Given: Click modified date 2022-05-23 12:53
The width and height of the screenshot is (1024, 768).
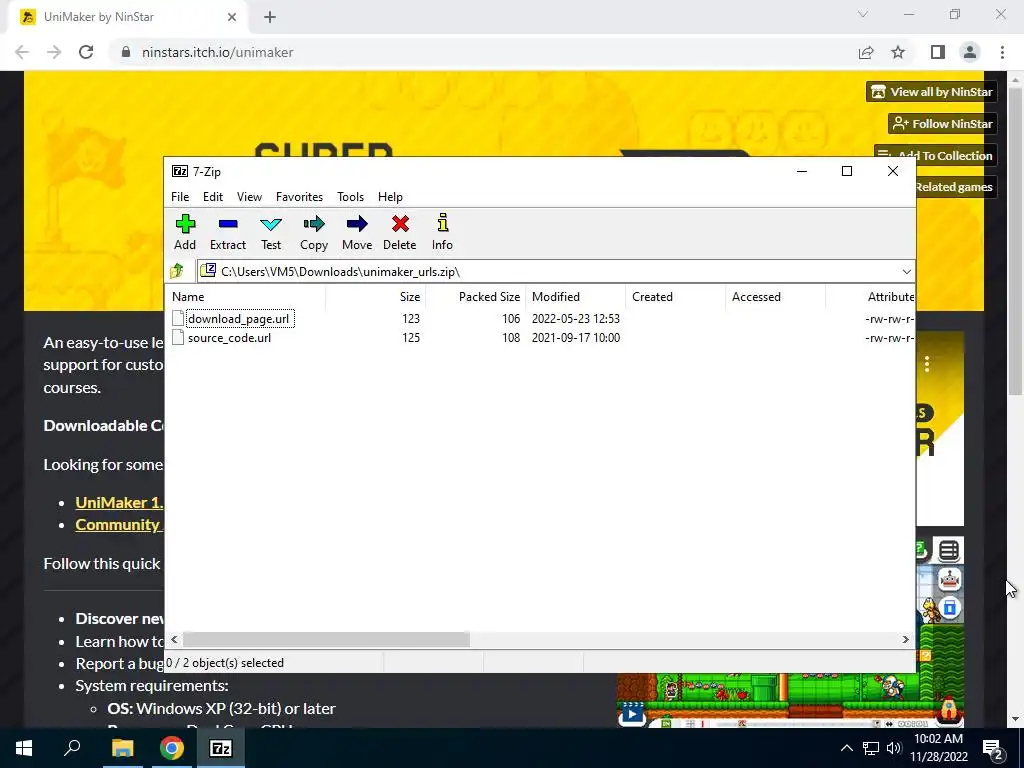Looking at the screenshot, I should pos(576,319).
